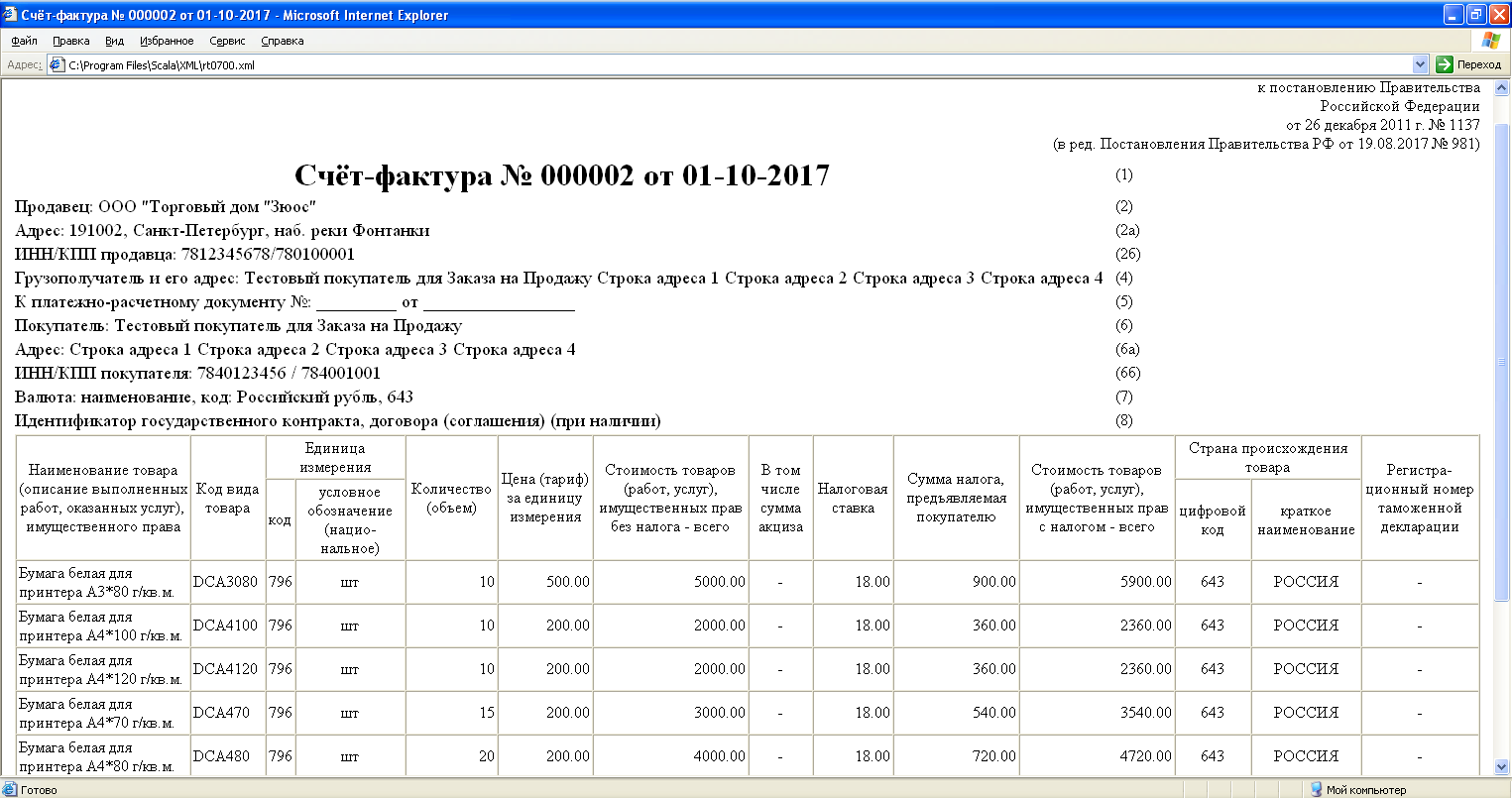Open the Файл menu
1512x798 pixels.
pyautogui.click(x=24, y=41)
